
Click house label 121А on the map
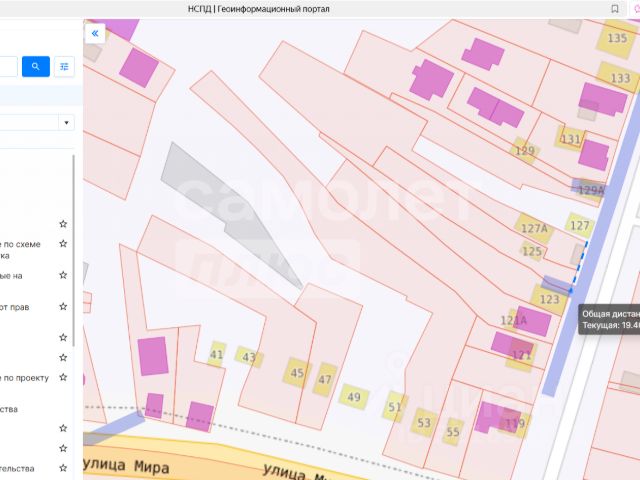tap(514, 320)
